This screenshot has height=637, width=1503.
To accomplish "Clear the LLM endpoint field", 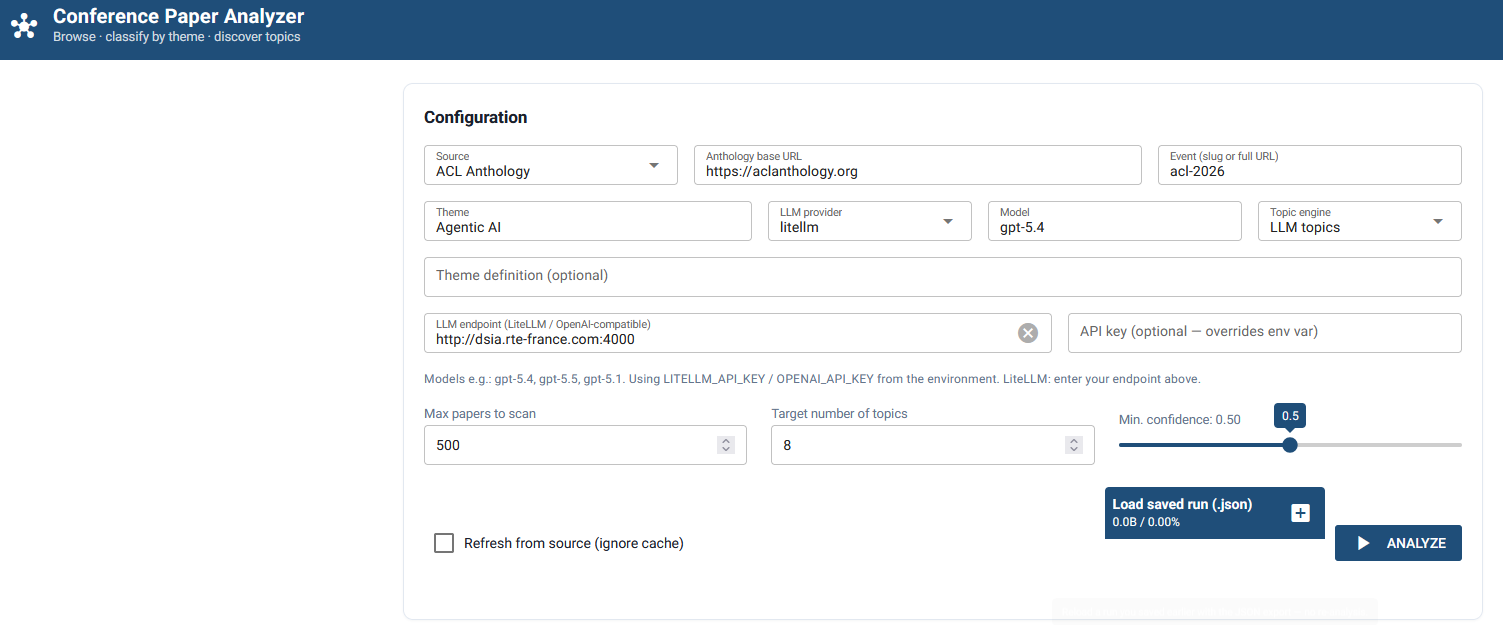I will (1028, 333).
